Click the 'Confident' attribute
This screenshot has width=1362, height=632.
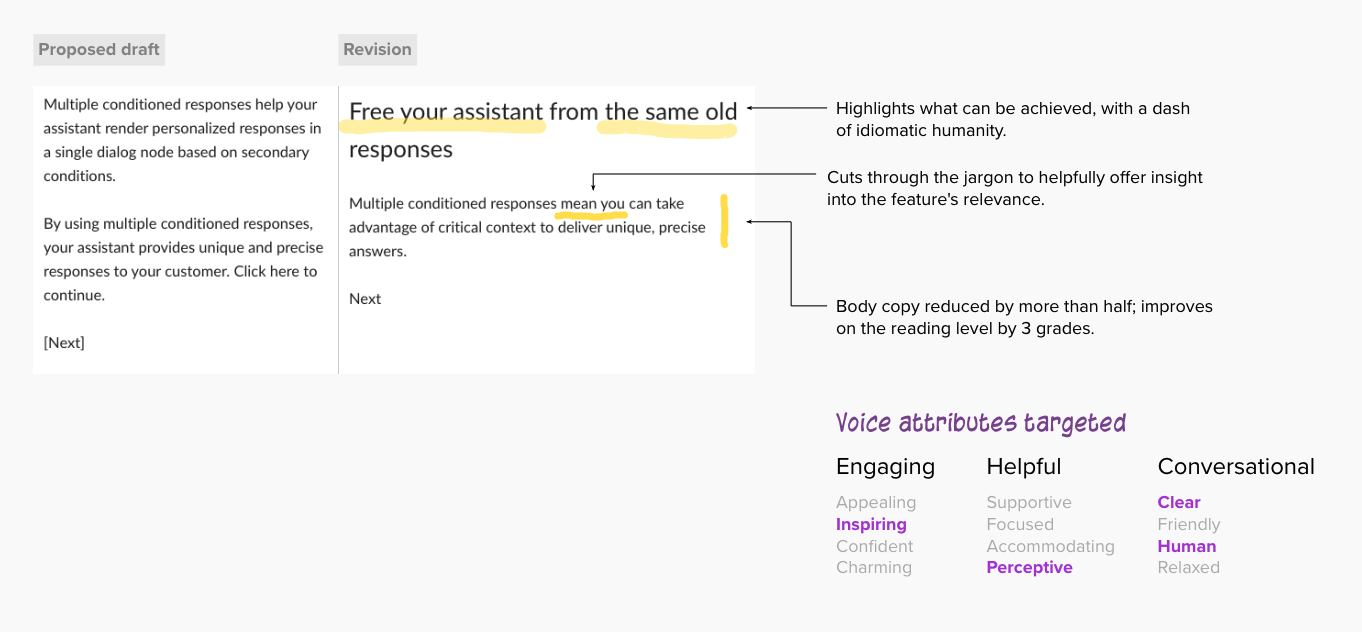tap(875, 546)
